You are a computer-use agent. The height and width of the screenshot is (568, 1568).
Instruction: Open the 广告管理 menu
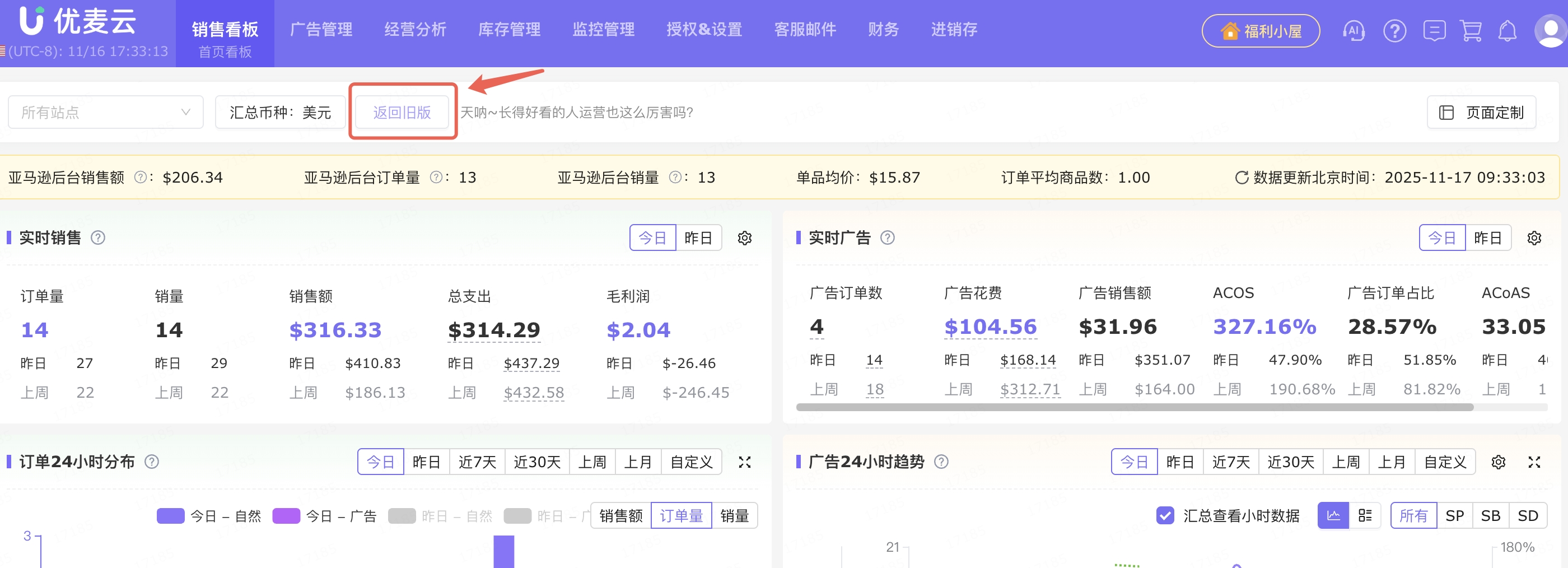click(321, 29)
